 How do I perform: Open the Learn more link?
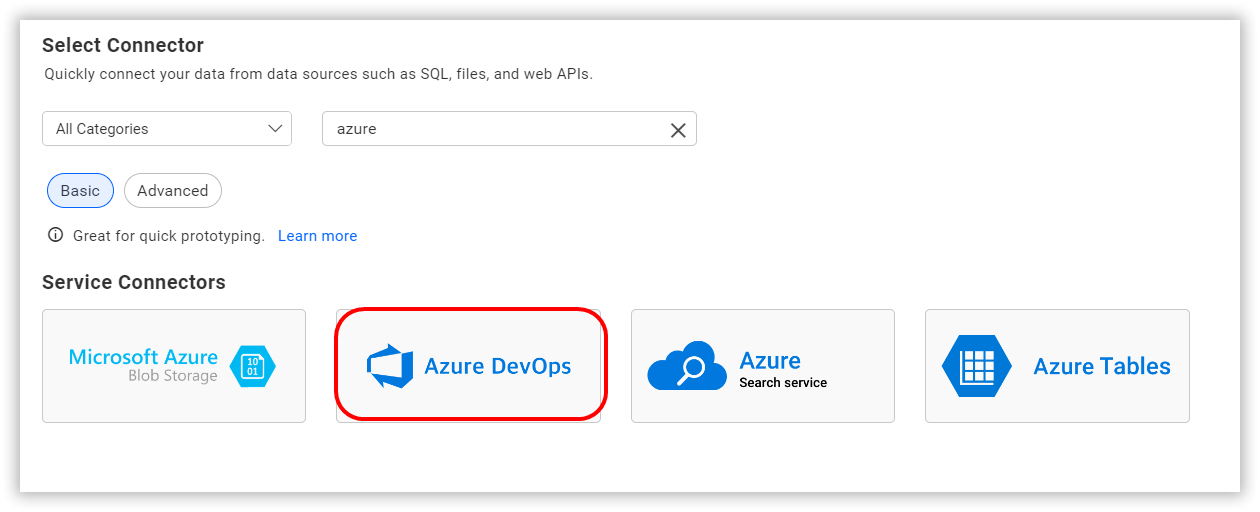click(x=317, y=236)
